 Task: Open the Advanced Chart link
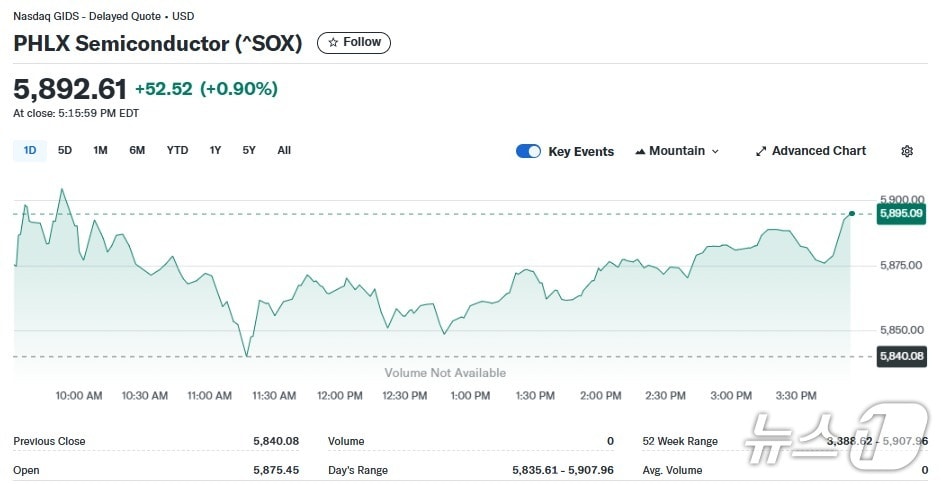(818, 151)
